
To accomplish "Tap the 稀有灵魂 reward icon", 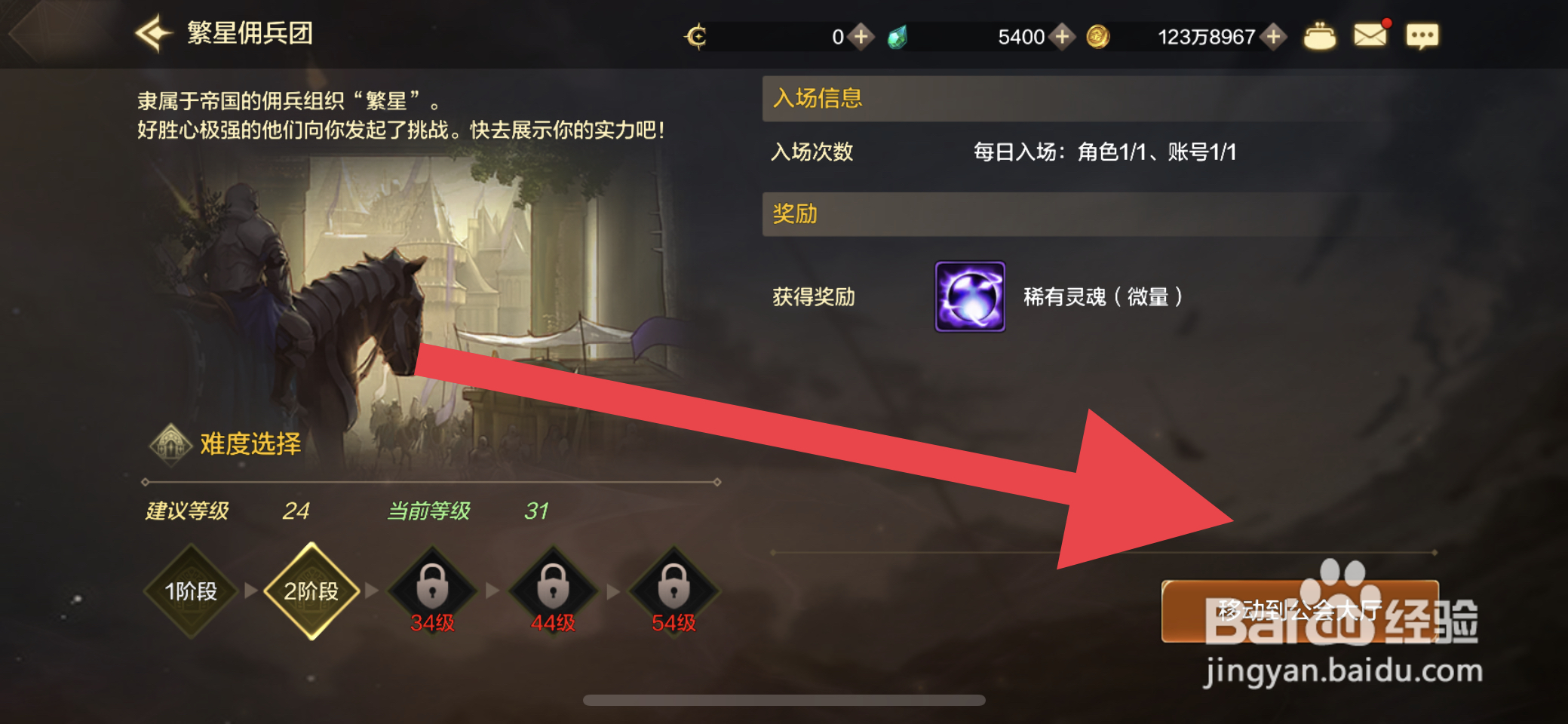I will coord(970,296).
